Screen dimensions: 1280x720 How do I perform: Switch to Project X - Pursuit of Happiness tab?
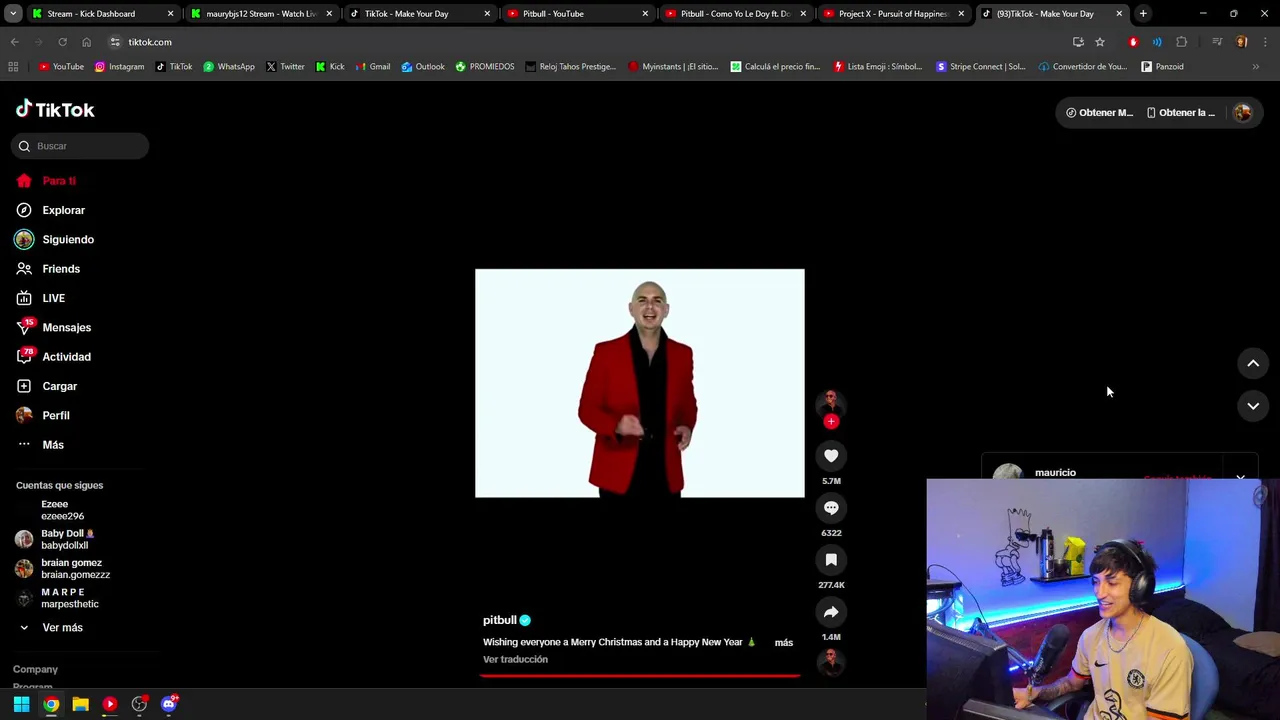click(x=893, y=14)
